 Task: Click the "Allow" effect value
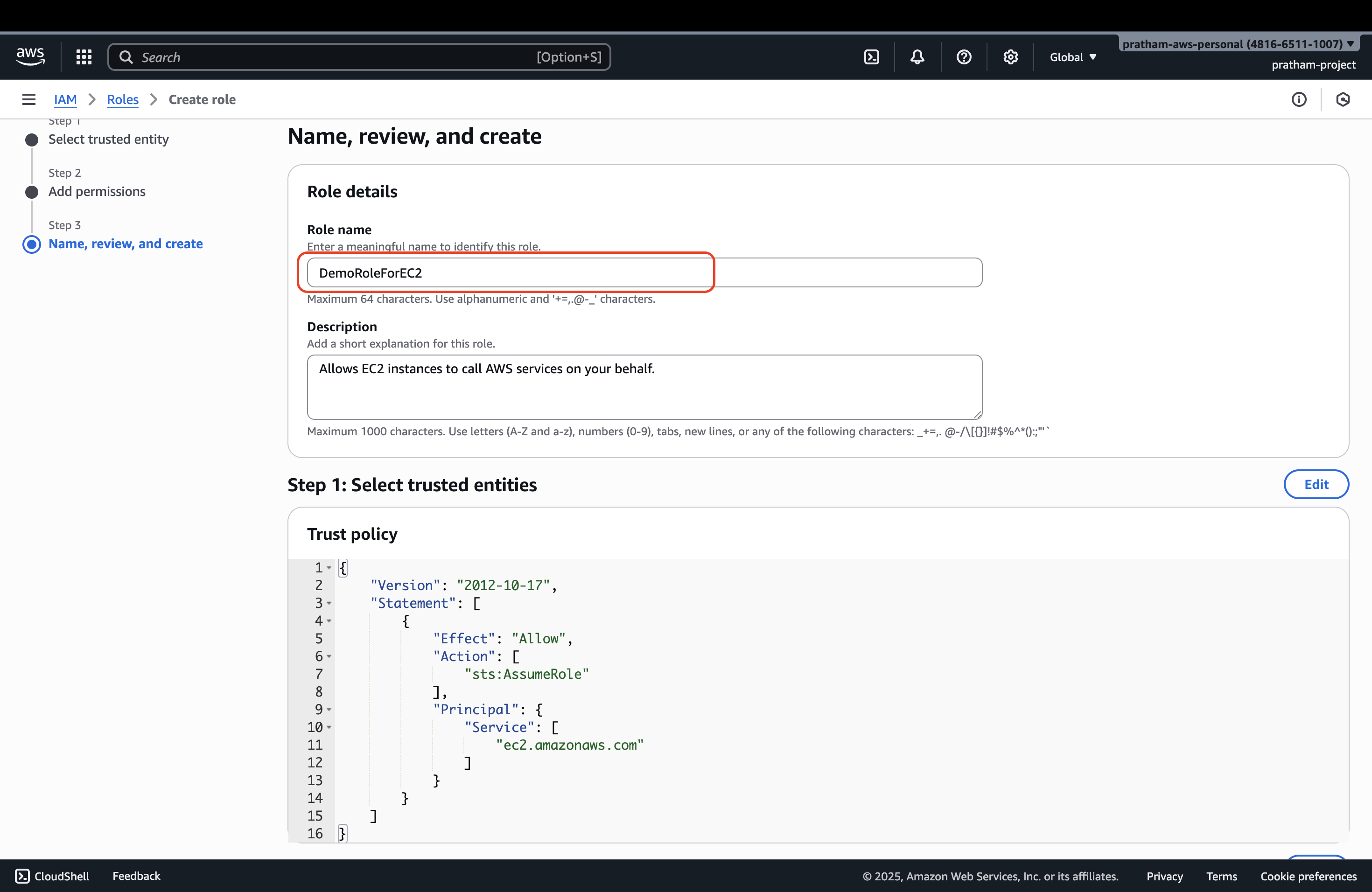[x=539, y=639]
